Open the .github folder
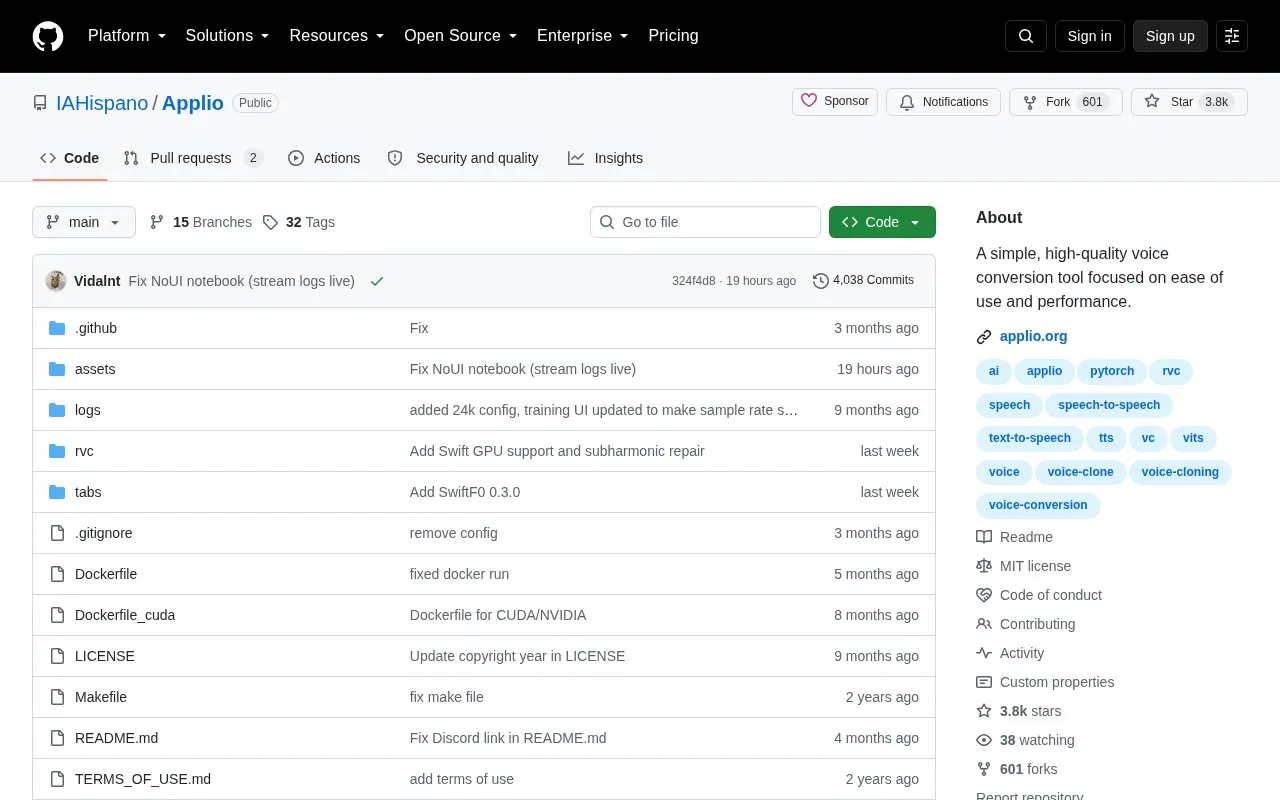This screenshot has height=800, width=1280. [x=96, y=328]
